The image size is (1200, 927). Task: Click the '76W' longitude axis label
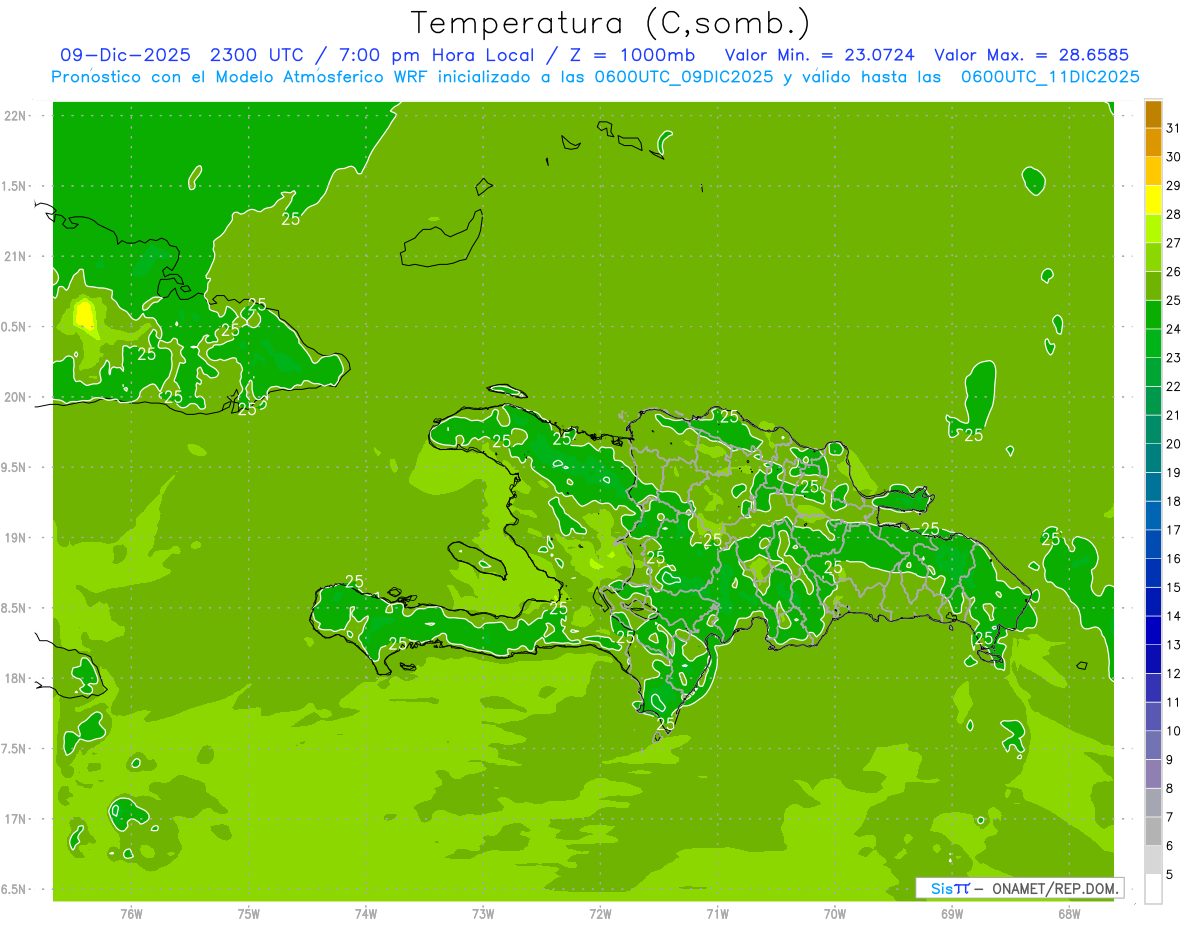[x=131, y=913]
